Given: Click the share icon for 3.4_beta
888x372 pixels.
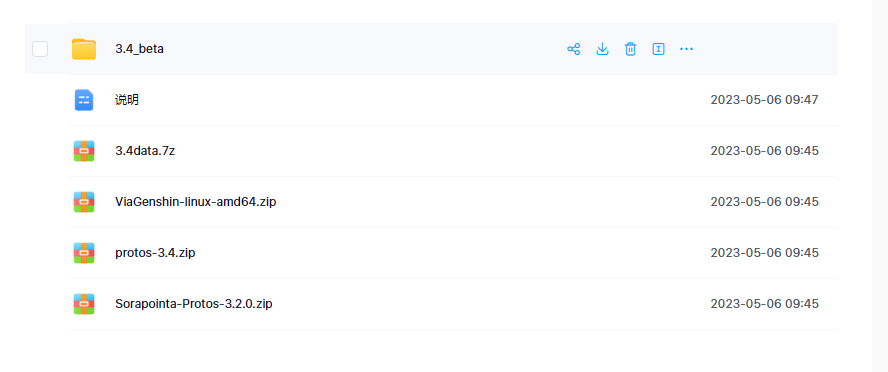Looking at the screenshot, I should [x=574, y=49].
